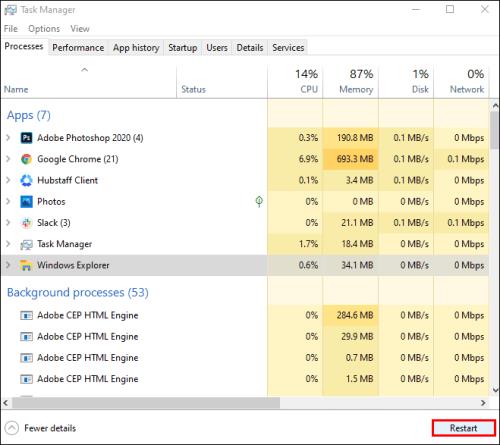Click the horizontal scrollbar thumb
The image size is (500, 445).
(x=146, y=403)
